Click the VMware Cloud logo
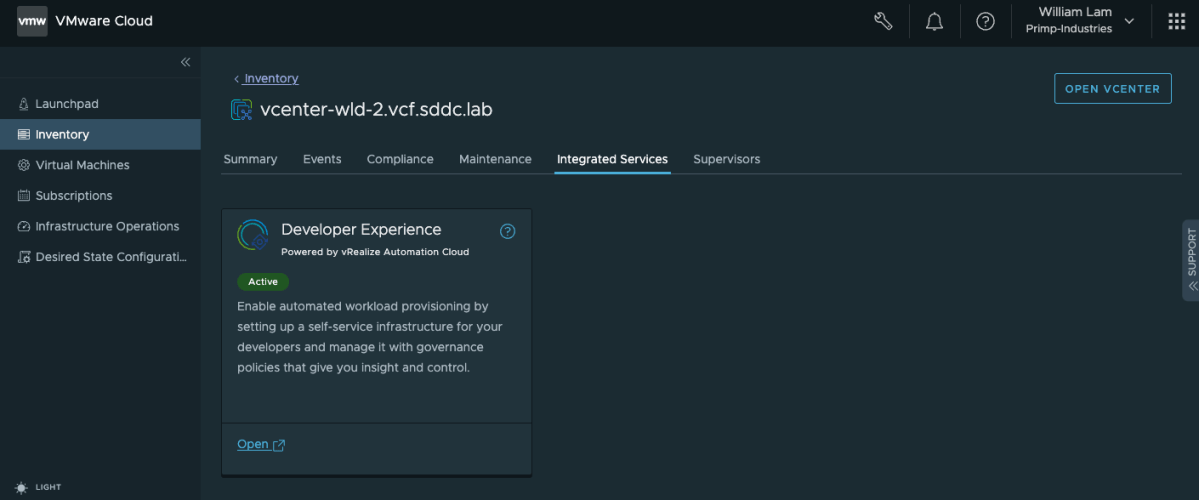The image size is (1199, 500). [x=32, y=21]
